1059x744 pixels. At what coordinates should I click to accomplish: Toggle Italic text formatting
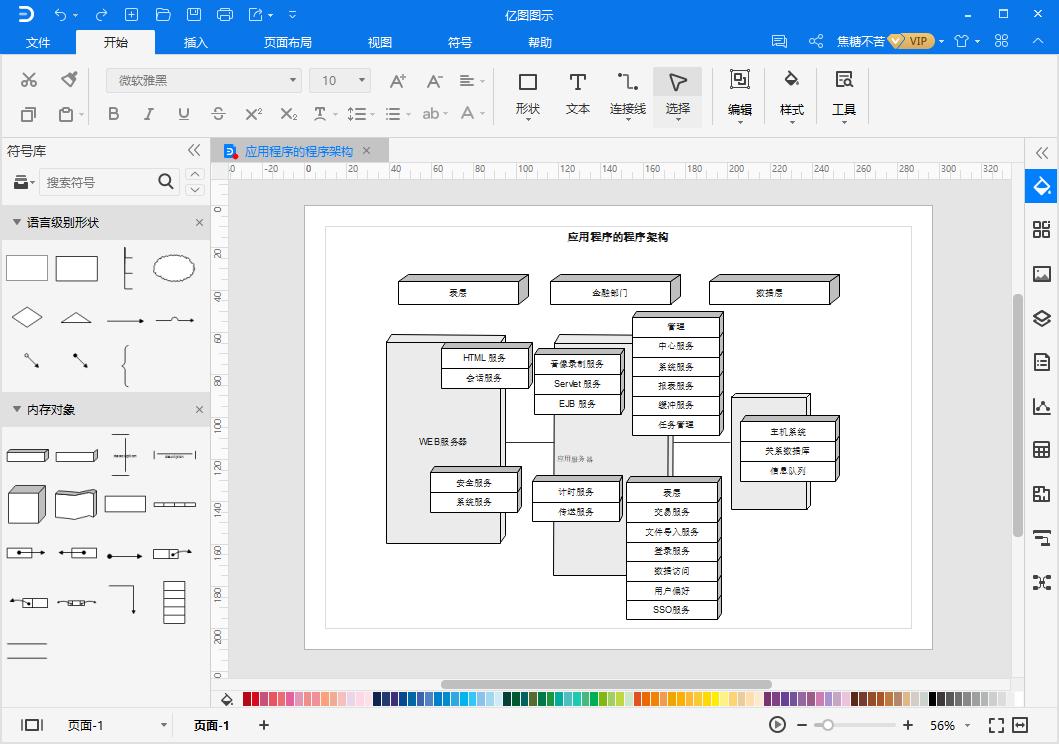(x=148, y=114)
